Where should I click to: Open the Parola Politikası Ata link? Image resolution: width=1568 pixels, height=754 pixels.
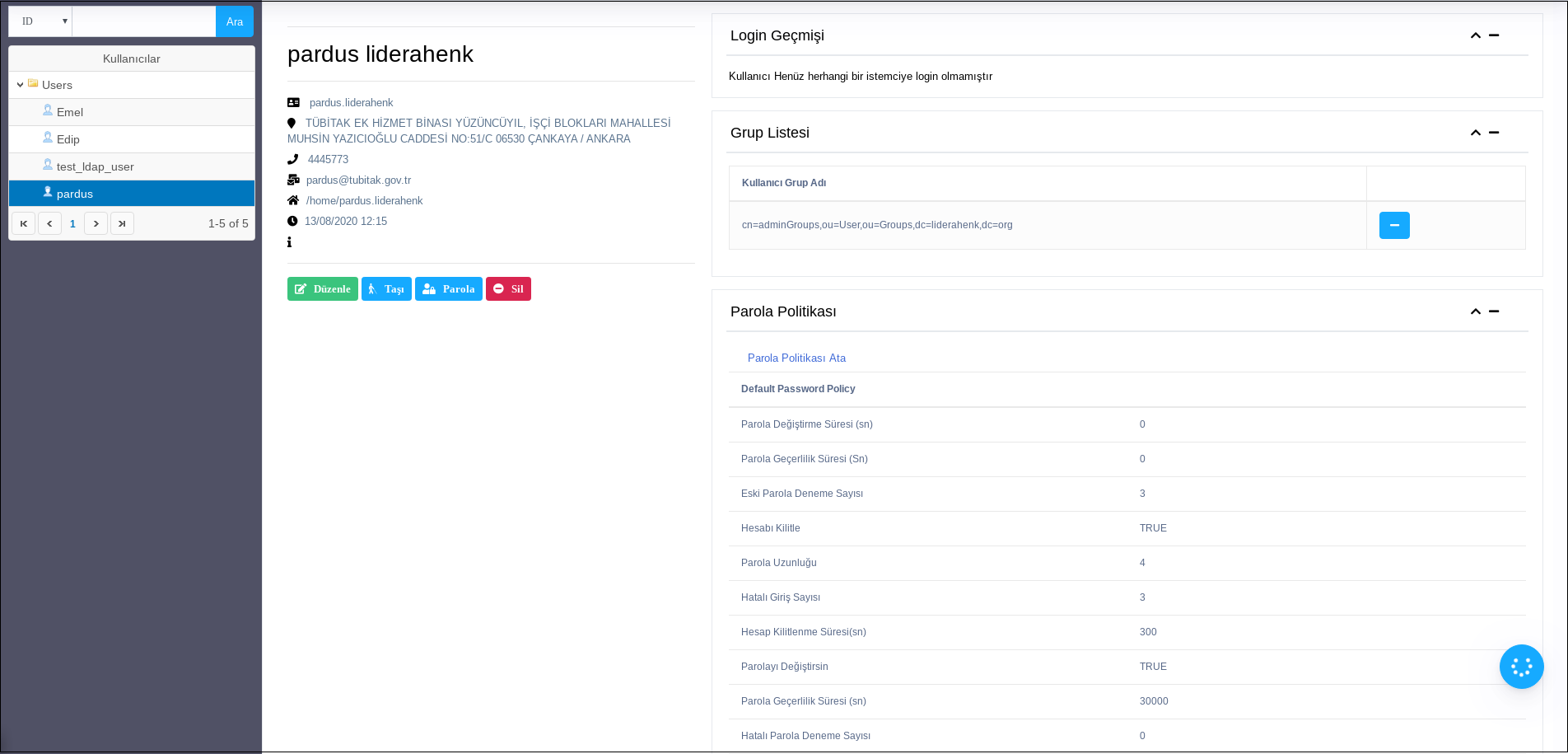[796, 358]
